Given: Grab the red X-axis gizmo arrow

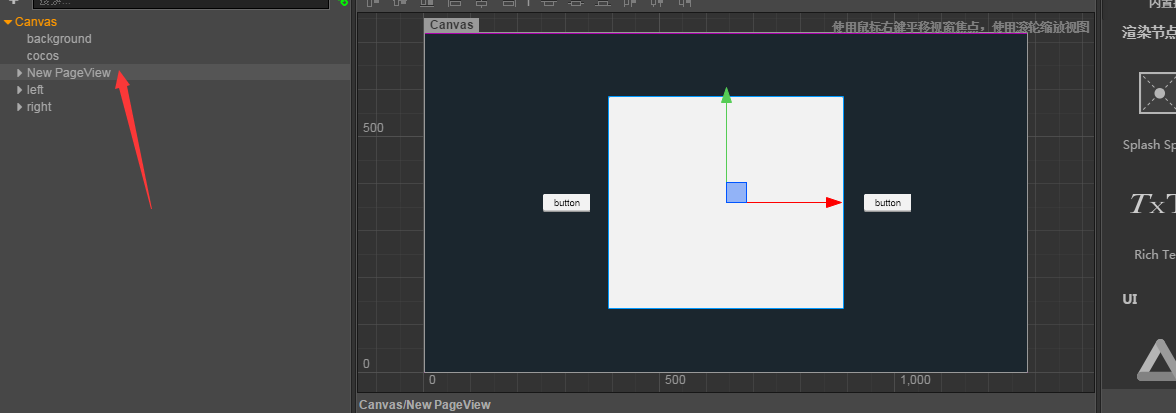Looking at the screenshot, I should pyautogui.click(x=834, y=202).
